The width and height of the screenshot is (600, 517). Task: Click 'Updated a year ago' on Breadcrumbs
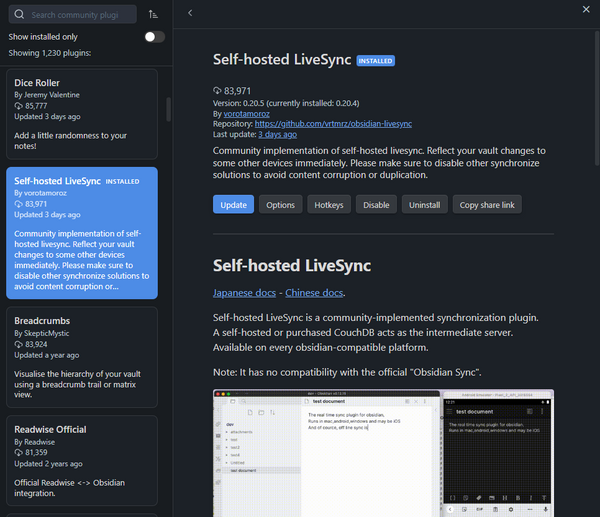[47, 355]
